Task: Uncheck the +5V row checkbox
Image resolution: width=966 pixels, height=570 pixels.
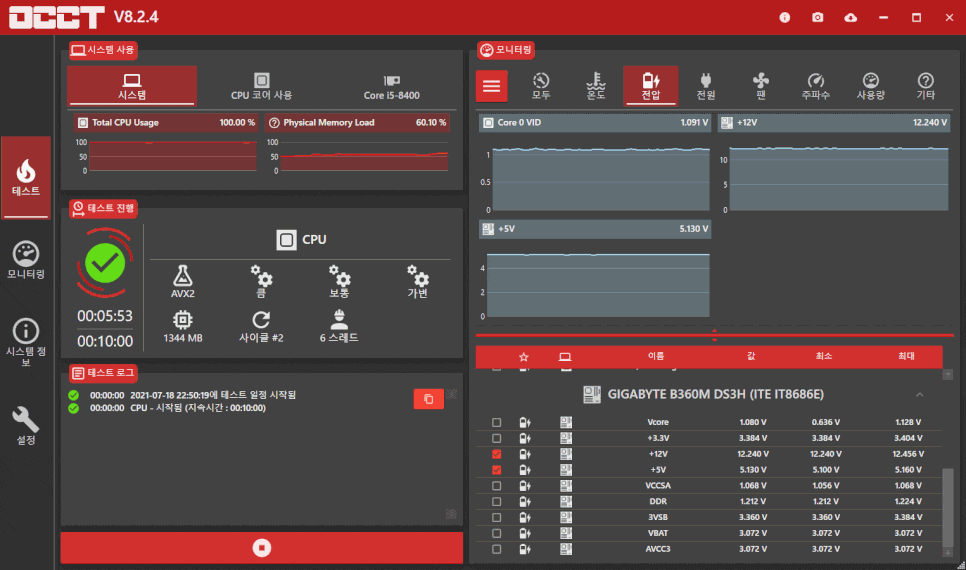Action: (497, 470)
